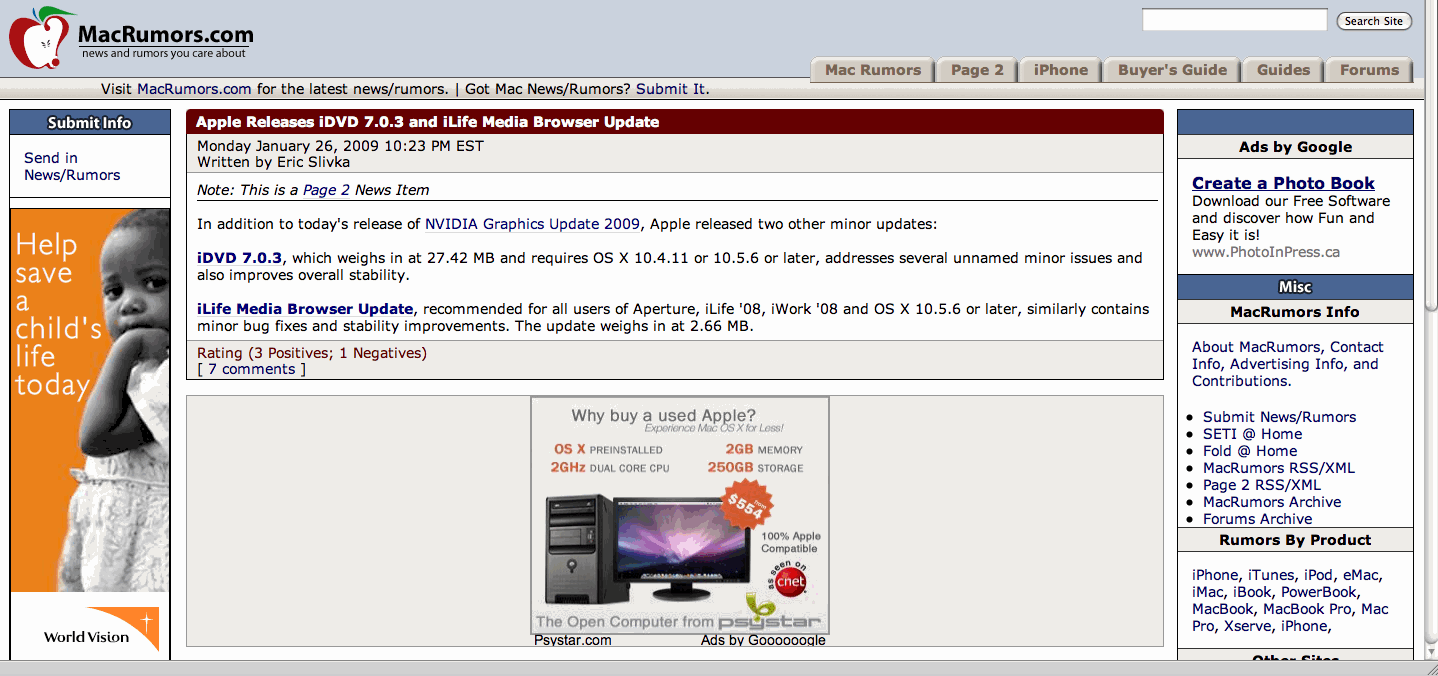Open the SETI @ Home link
1438x676 pixels.
coord(1252,434)
